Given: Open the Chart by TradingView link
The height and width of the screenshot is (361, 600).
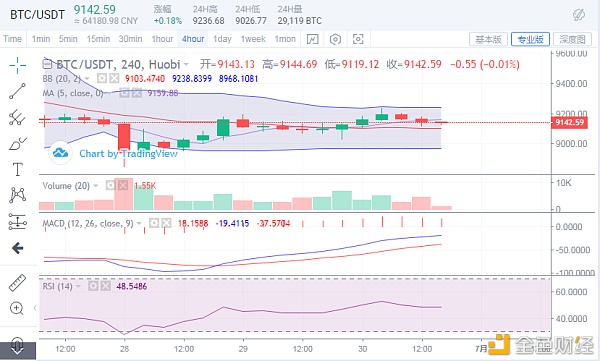Looking at the screenshot, I should point(128,154).
